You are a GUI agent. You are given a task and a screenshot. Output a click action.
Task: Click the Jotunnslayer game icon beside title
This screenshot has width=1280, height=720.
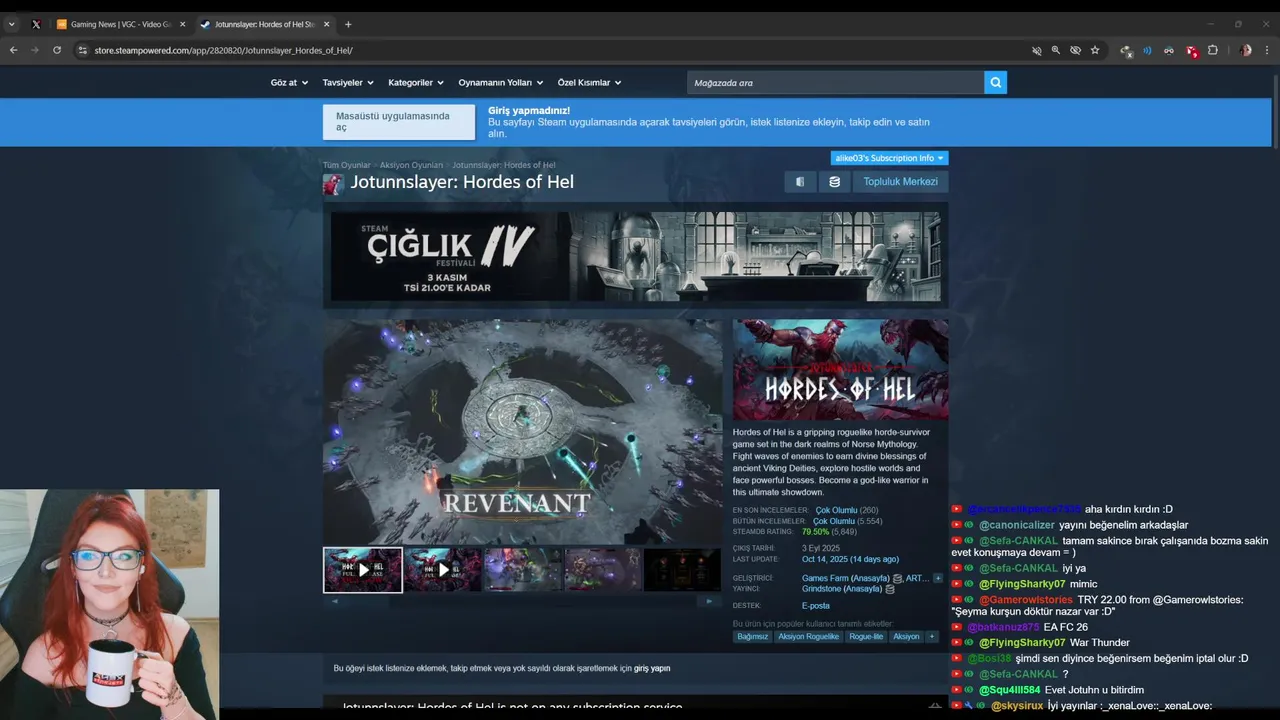tap(333, 183)
